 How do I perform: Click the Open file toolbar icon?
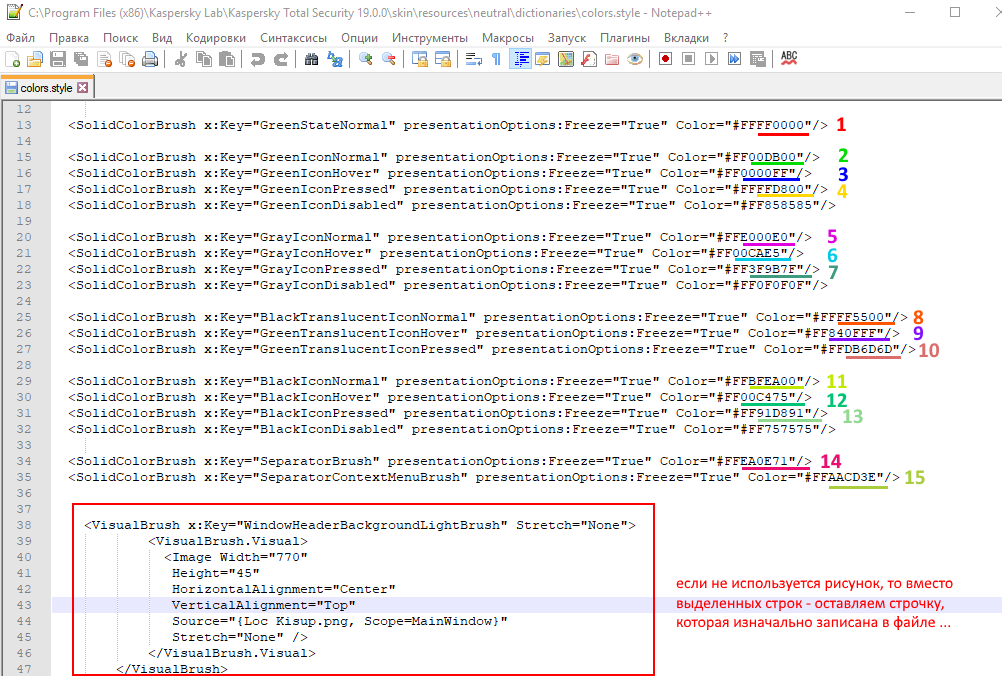(x=35, y=59)
